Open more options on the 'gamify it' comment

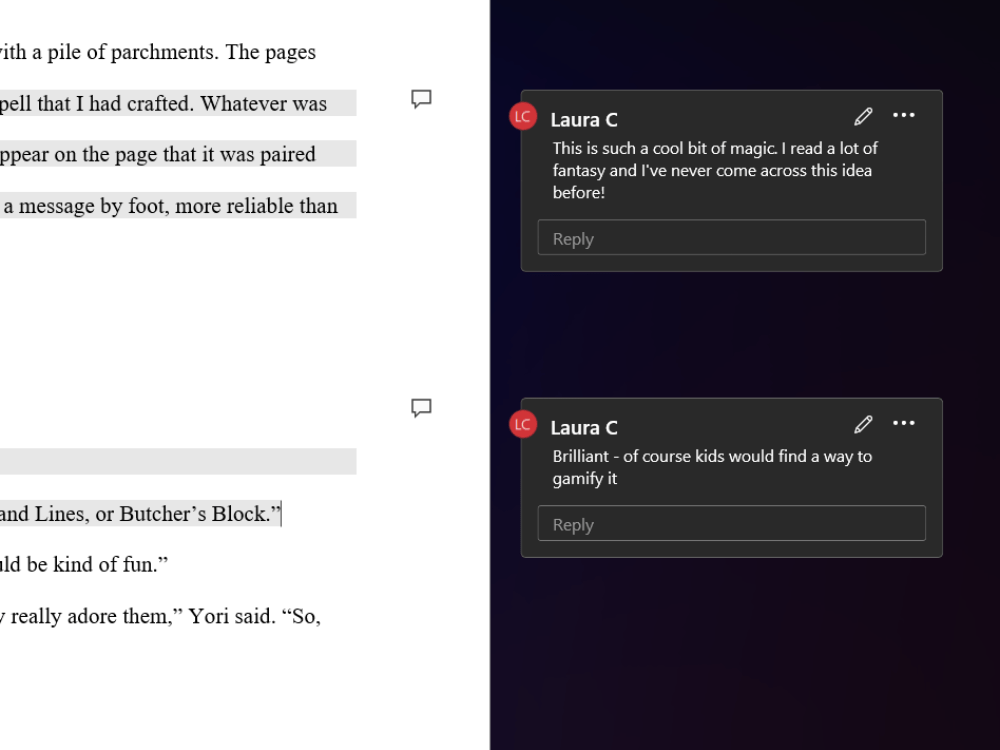click(x=904, y=423)
